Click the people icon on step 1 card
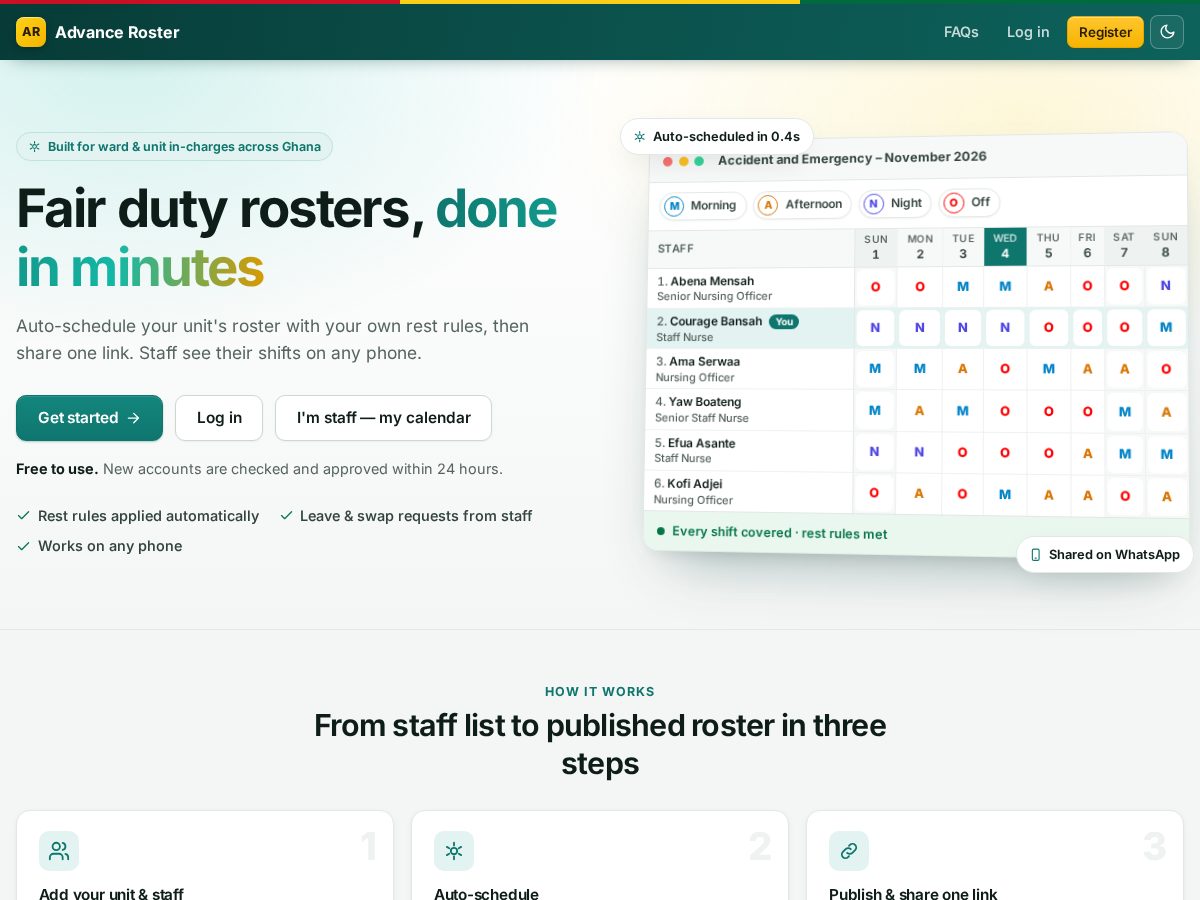Screen dimensions: 1200x900 59,851
